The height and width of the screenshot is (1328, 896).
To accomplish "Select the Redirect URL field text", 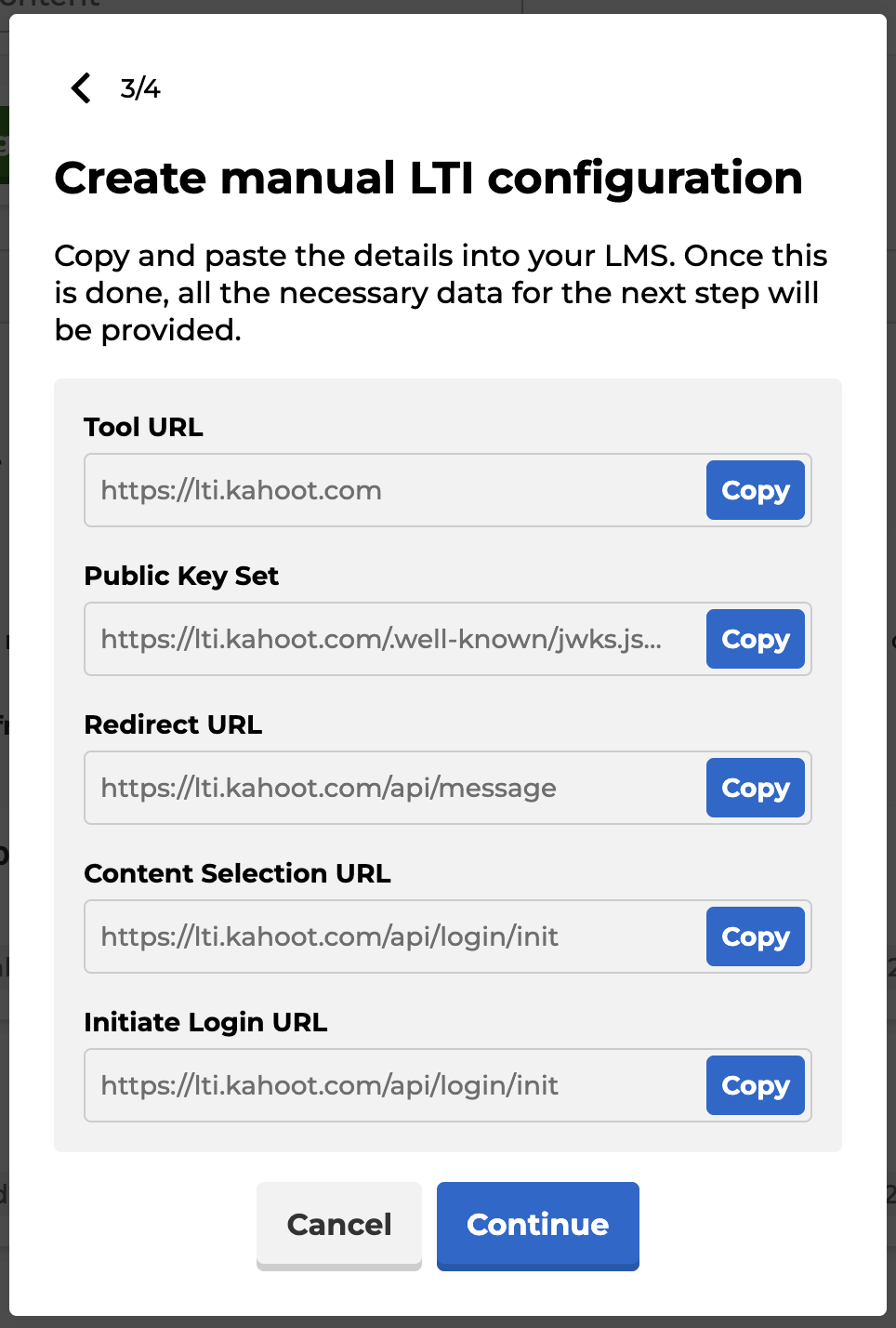I will pyautogui.click(x=372, y=788).
